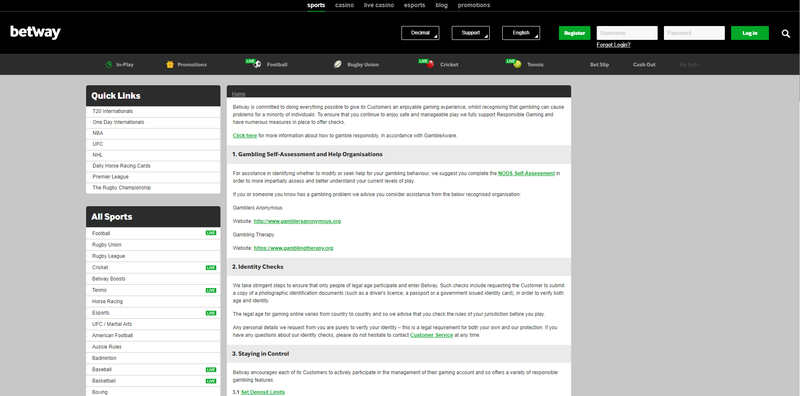Click the Forgot Login? link

tap(613, 45)
